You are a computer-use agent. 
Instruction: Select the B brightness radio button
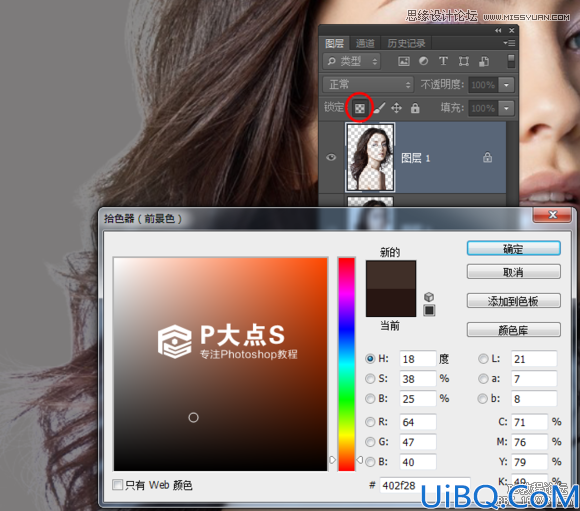pos(370,399)
